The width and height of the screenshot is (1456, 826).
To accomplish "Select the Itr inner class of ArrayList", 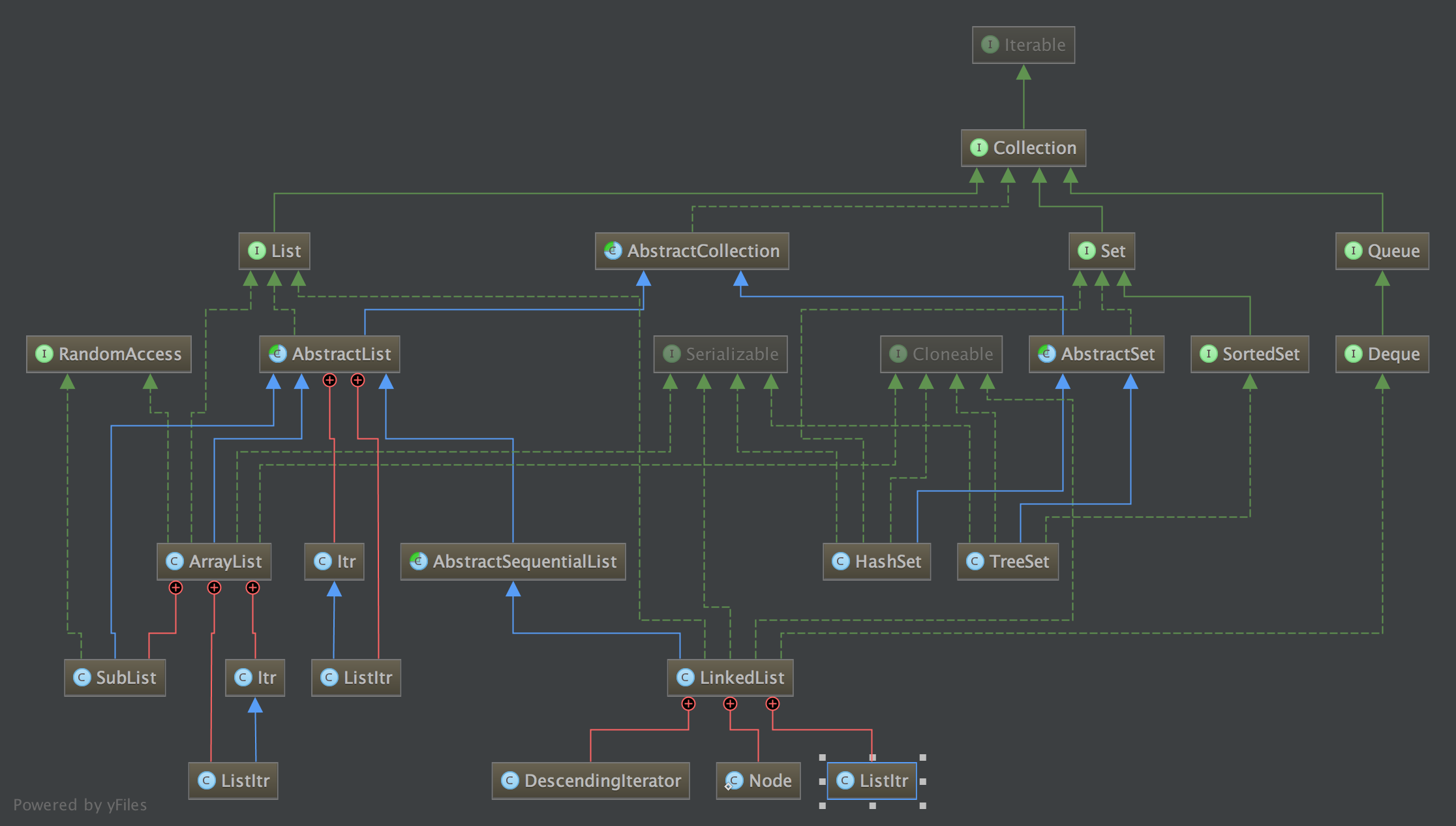I will click(255, 678).
